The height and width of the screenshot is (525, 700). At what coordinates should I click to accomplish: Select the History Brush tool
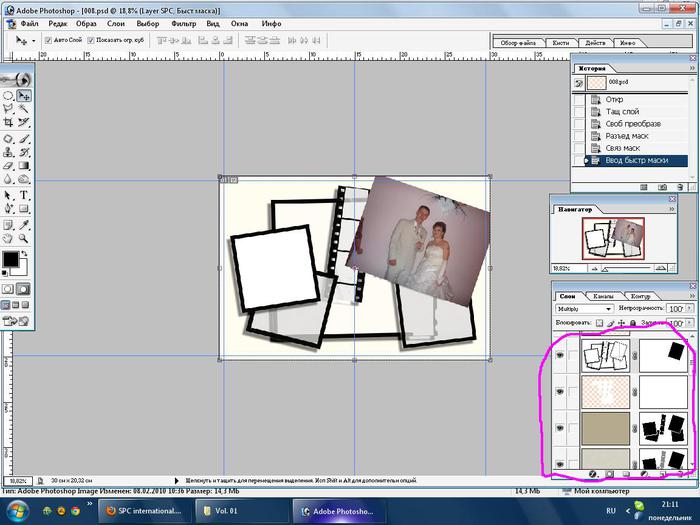pyautogui.click(x=23, y=152)
